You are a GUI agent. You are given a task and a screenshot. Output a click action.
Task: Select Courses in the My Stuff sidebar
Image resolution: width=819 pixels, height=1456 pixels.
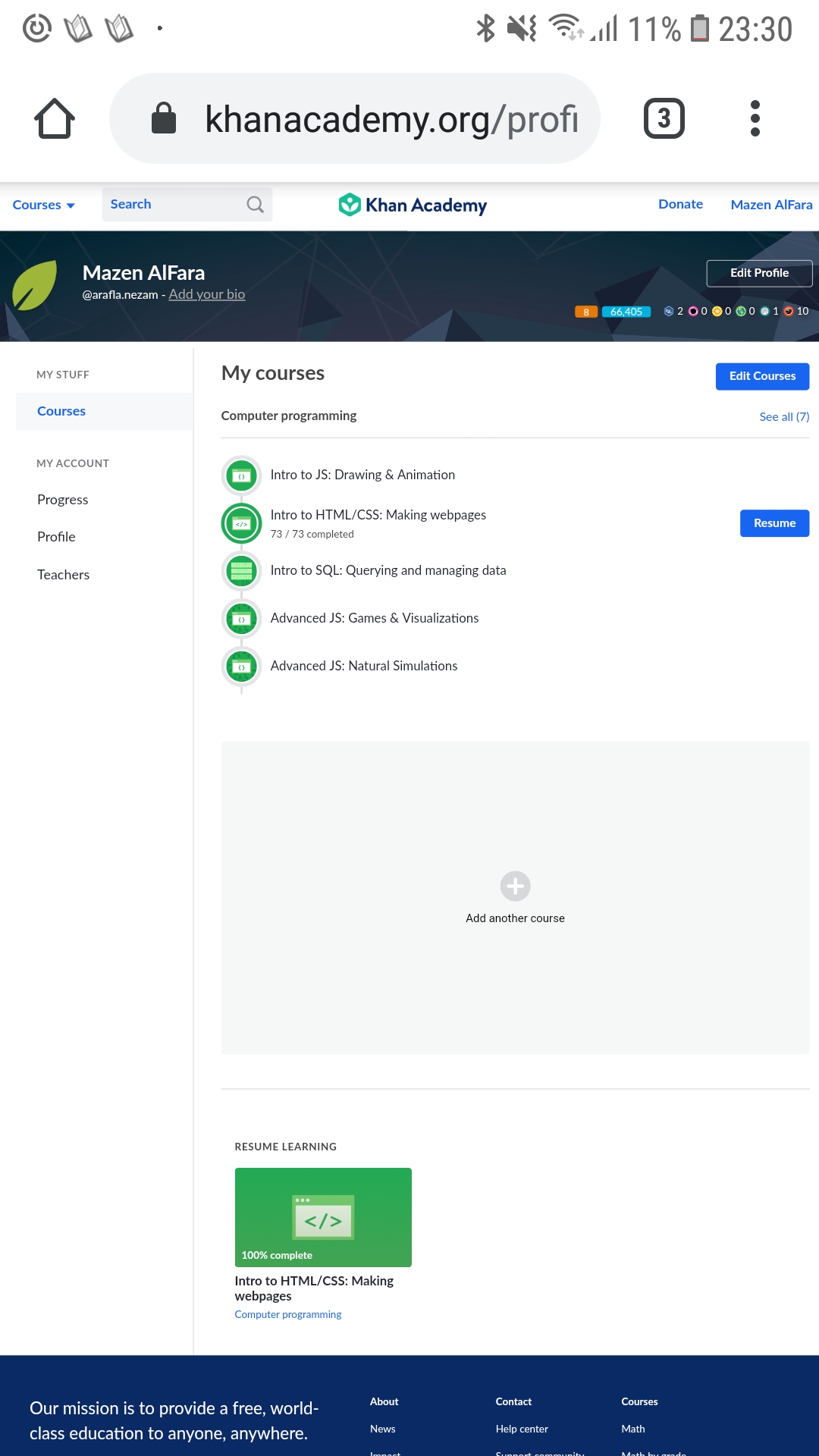coord(104,411)
